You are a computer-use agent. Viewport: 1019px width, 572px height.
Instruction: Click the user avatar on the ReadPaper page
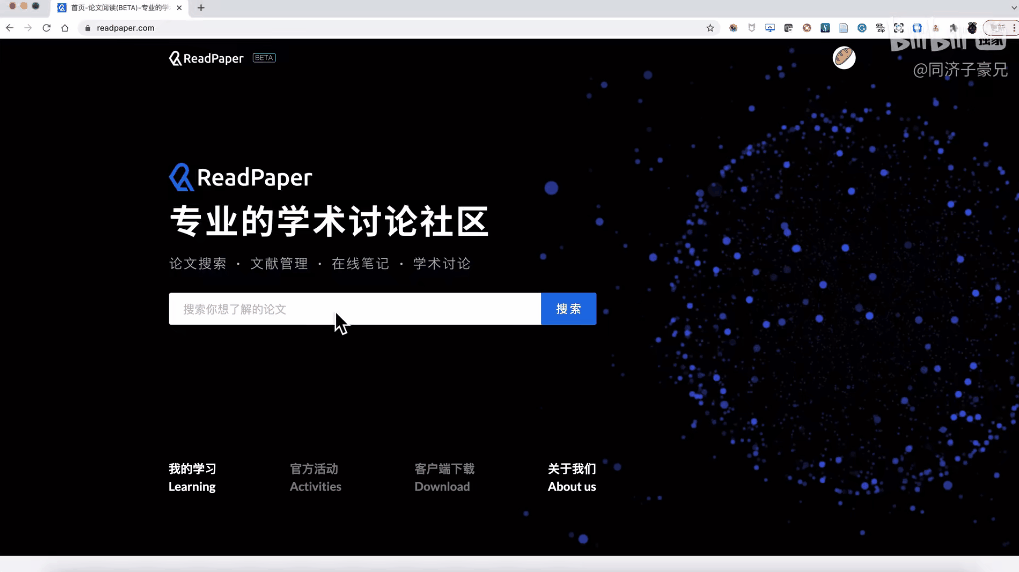tap(844, 58)
